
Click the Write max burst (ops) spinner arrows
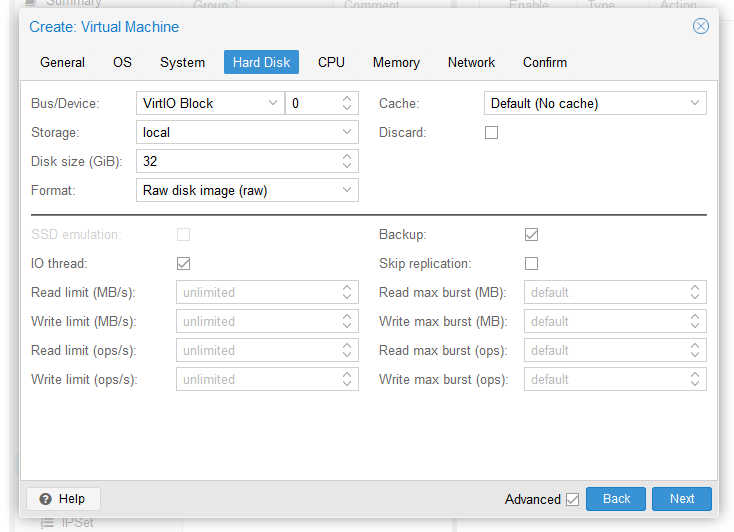(695, 380)
